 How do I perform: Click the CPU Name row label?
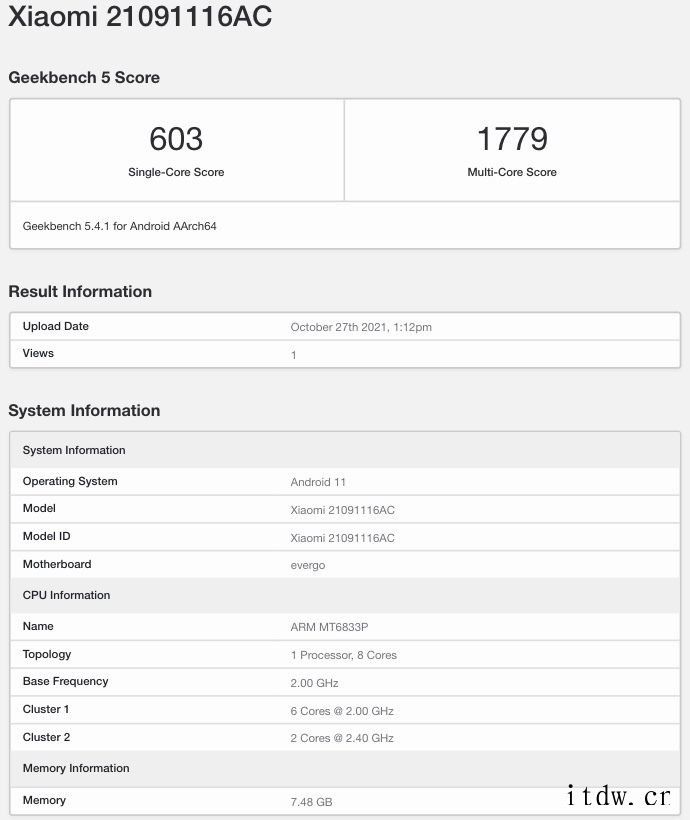38,626
